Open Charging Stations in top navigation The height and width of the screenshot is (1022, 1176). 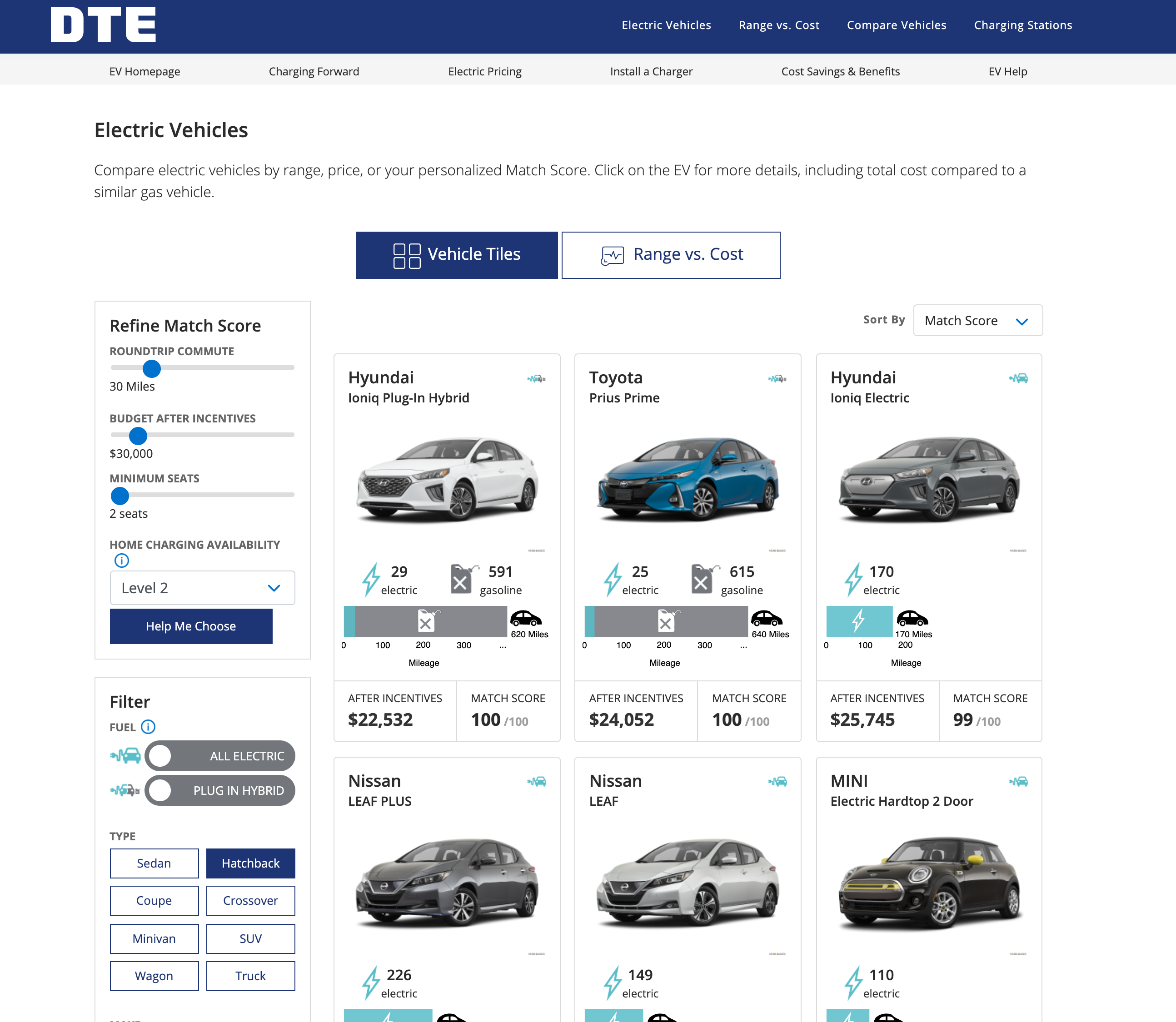pos(1022,25)
